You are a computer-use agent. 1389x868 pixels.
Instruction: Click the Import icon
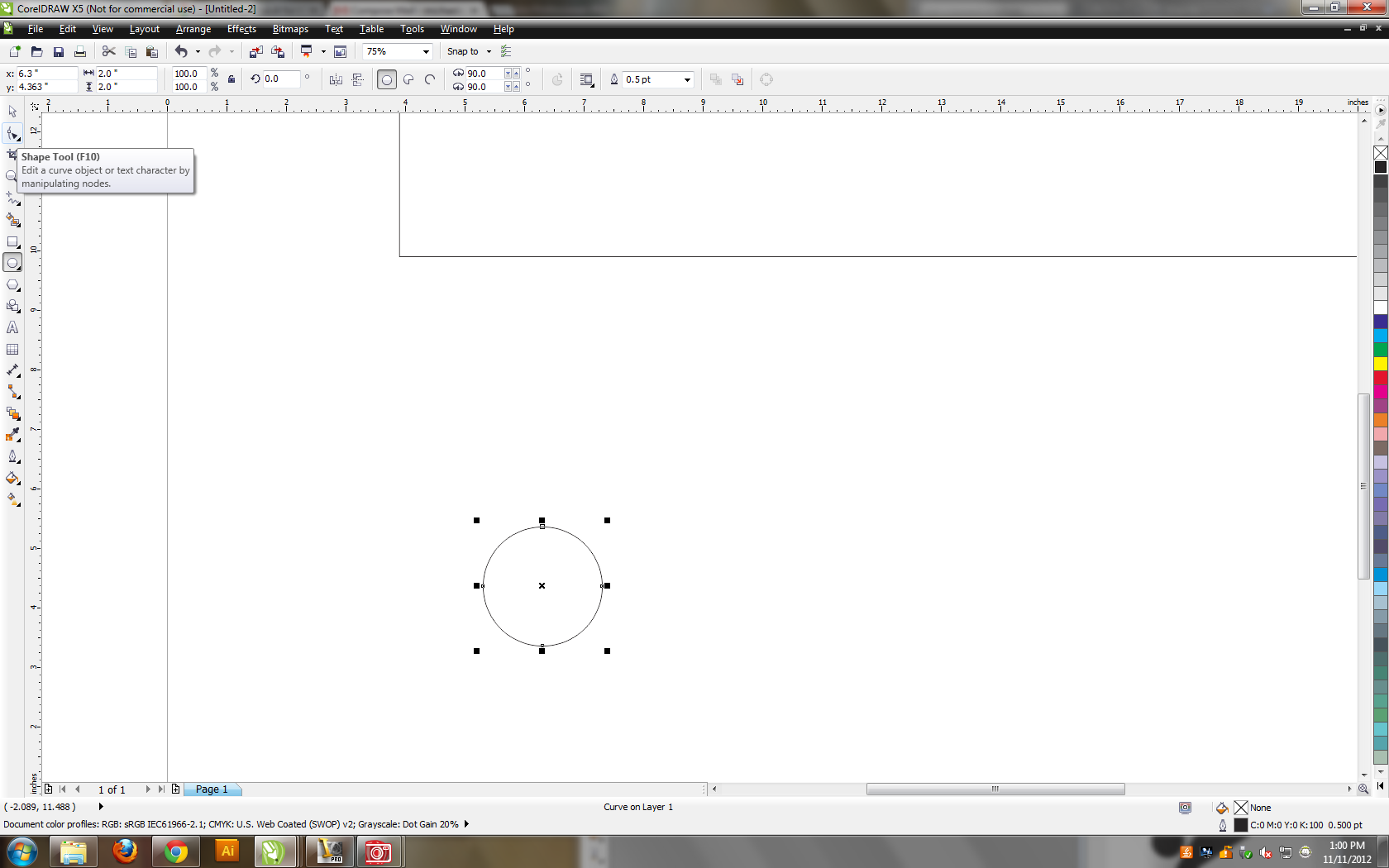click(256, 51)
